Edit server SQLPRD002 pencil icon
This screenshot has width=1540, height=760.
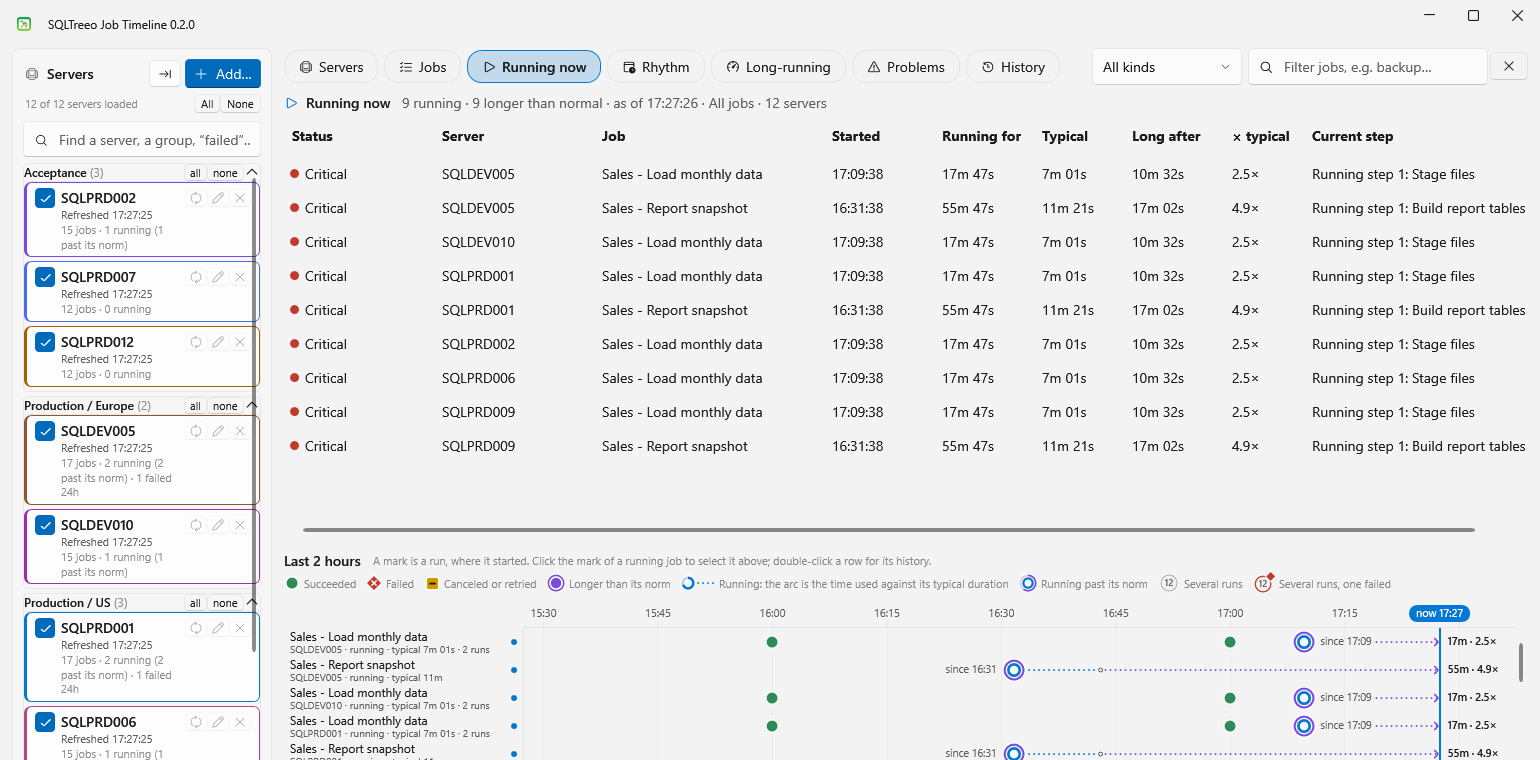218,198
